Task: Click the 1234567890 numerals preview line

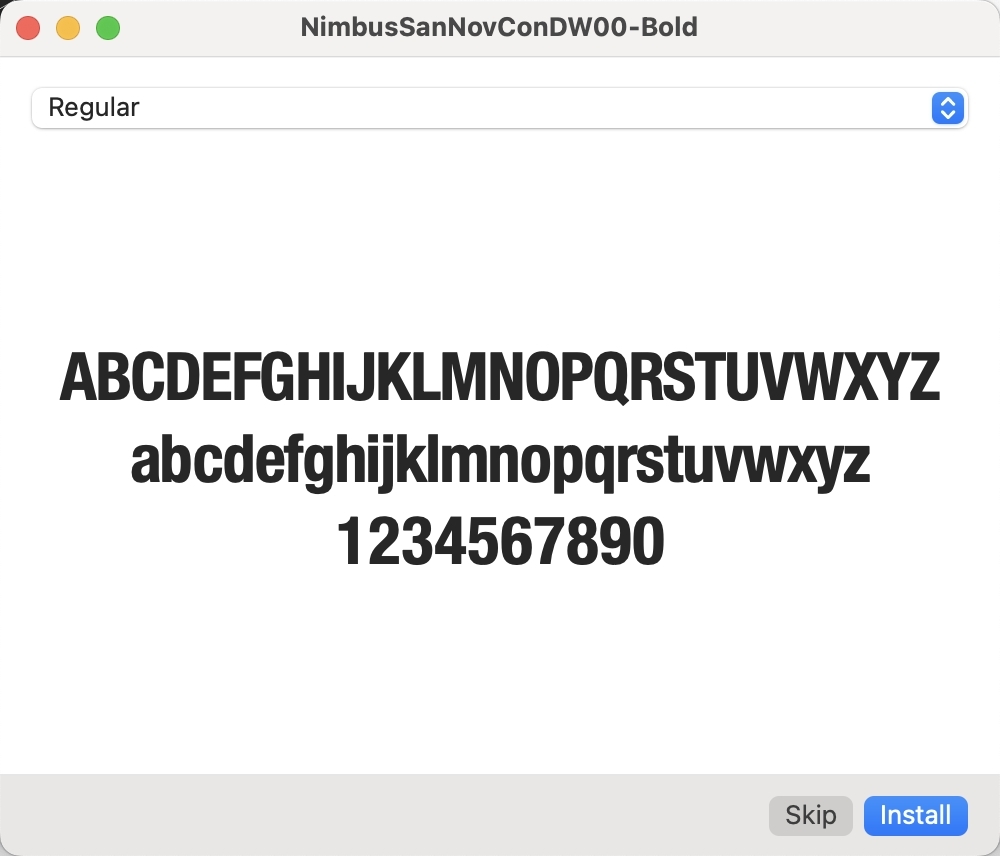Action: (x=500, y=542)
